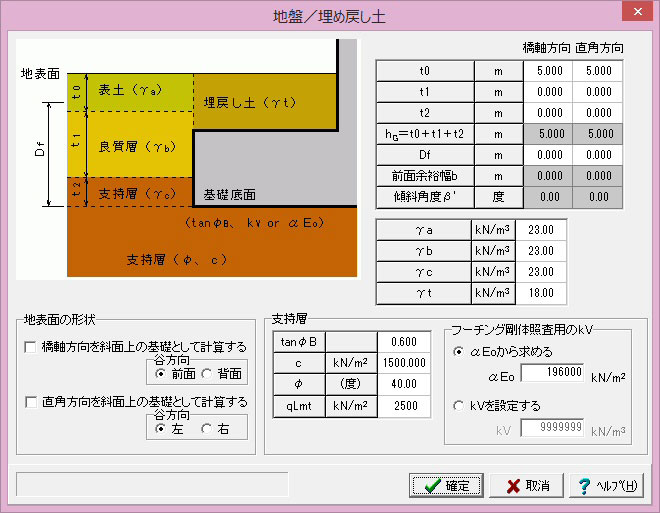Edit γa value 23.00

point(541,230)
